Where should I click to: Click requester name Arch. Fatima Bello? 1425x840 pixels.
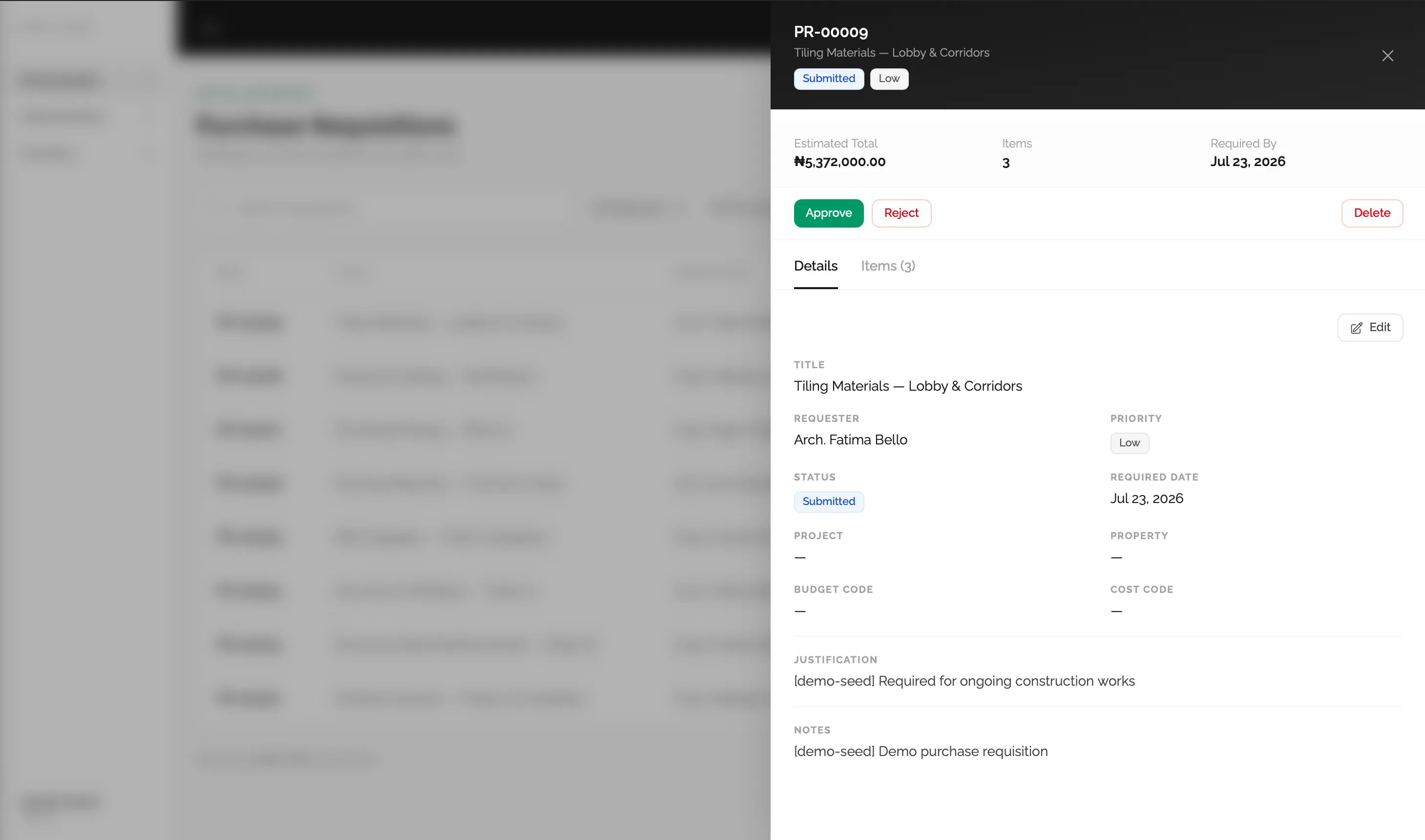click(x=850, y=440)
